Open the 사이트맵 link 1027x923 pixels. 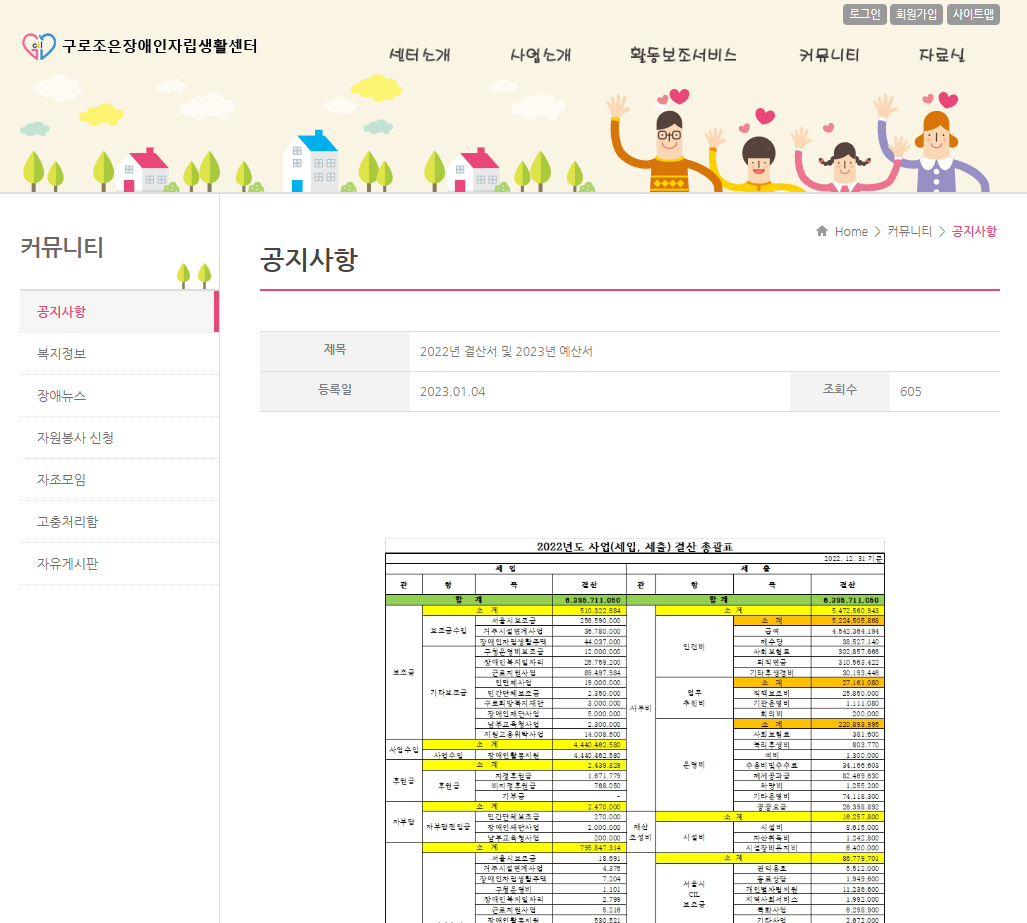click(x=973, y=14)
